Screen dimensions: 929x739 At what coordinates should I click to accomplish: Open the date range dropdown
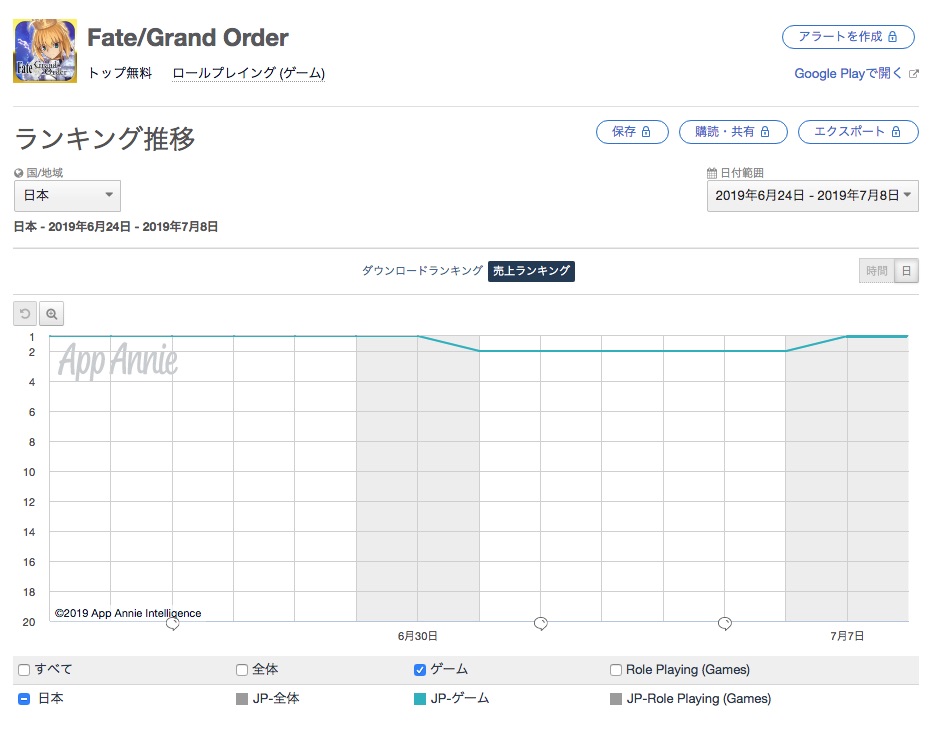coord(813,196)
